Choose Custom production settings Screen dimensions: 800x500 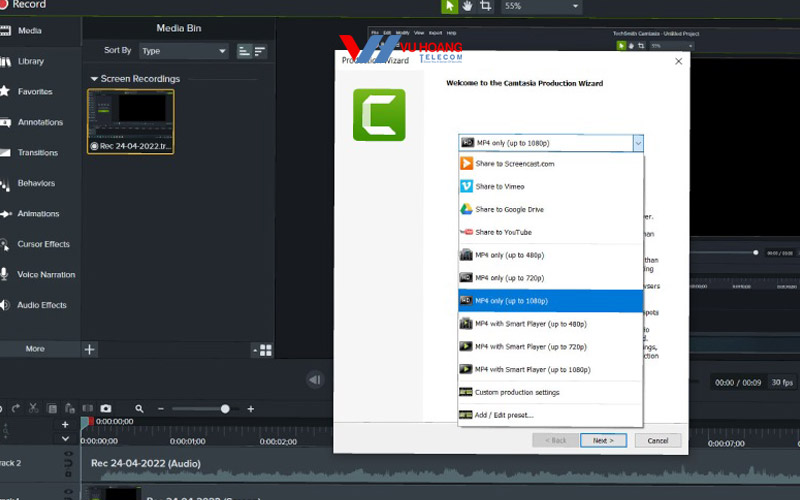pyautogui.click(x=551, y=392)
